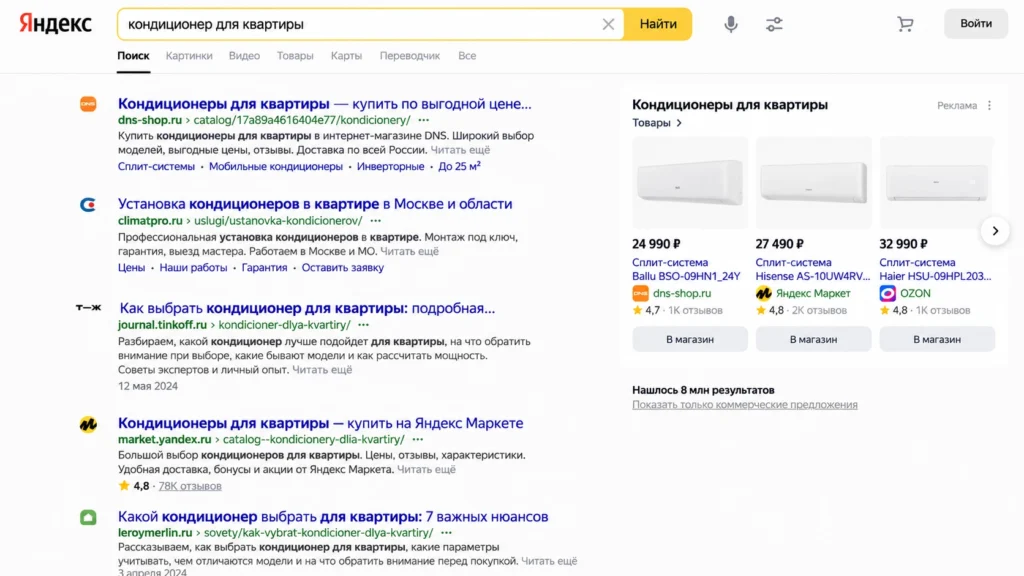This screenshot has width=1024, height=576.
Task: Clear the search query with X icon
Action: (x=608, y=24)
